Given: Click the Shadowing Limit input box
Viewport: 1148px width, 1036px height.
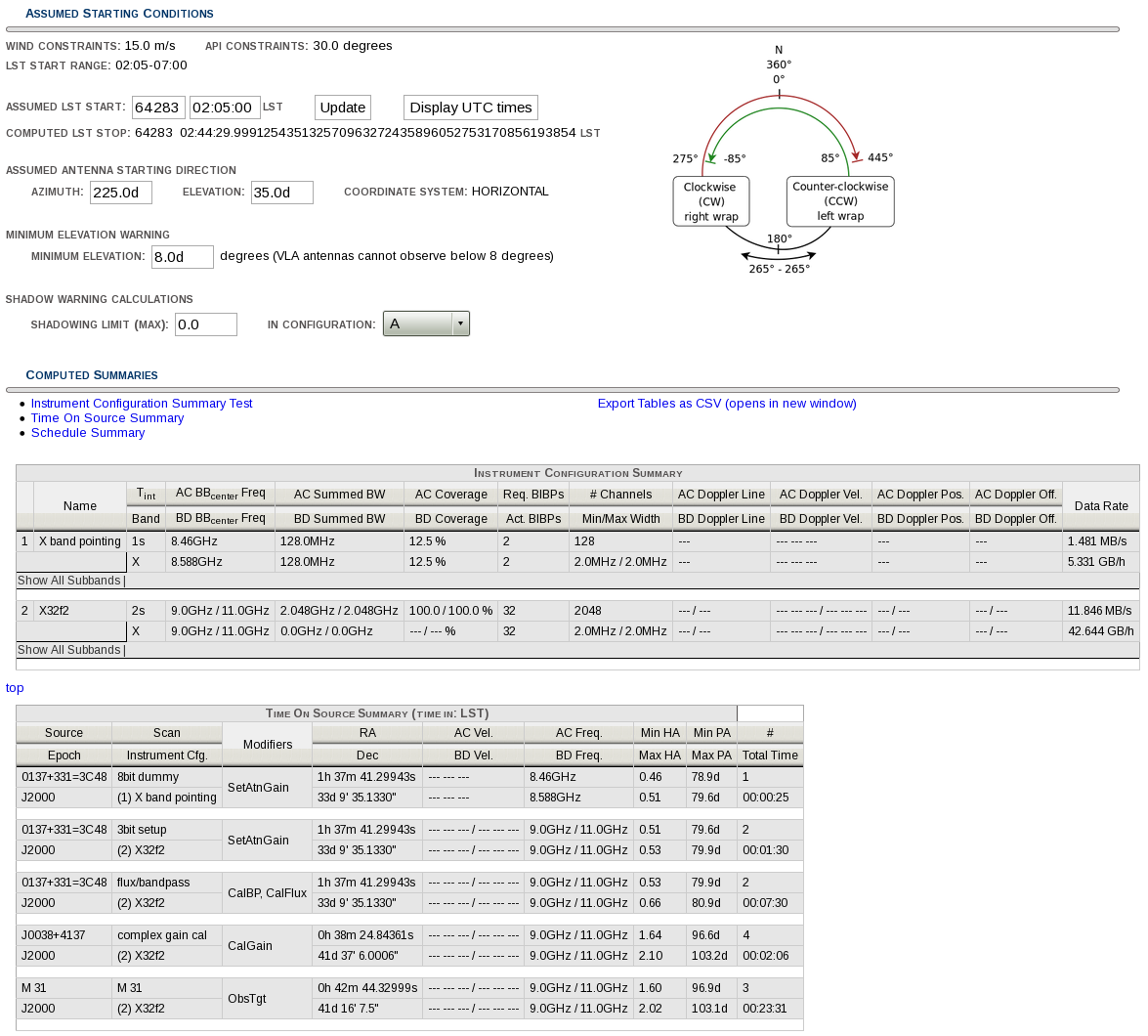Looking at the screenshot, I should point(205,324).
